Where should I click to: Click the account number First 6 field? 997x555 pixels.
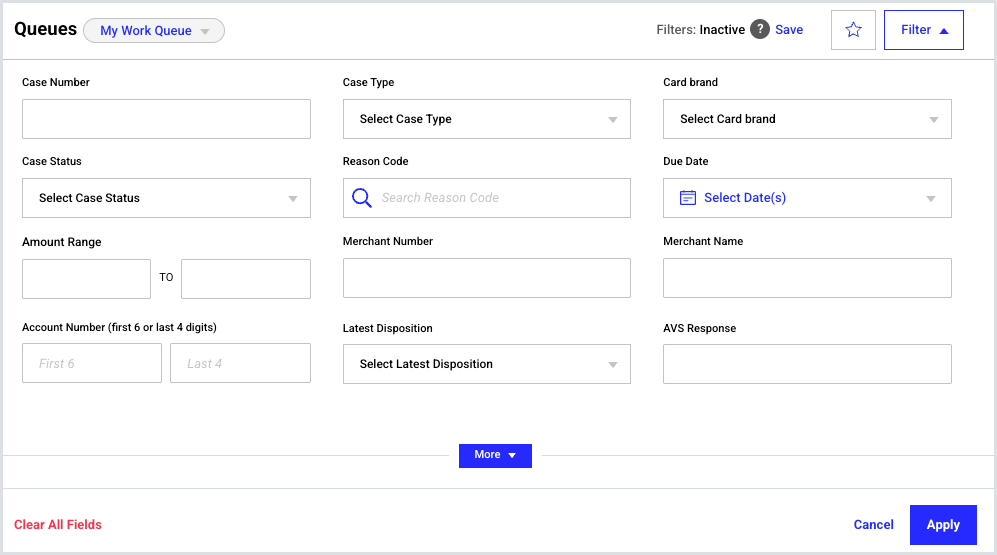[x=92, y=364]
